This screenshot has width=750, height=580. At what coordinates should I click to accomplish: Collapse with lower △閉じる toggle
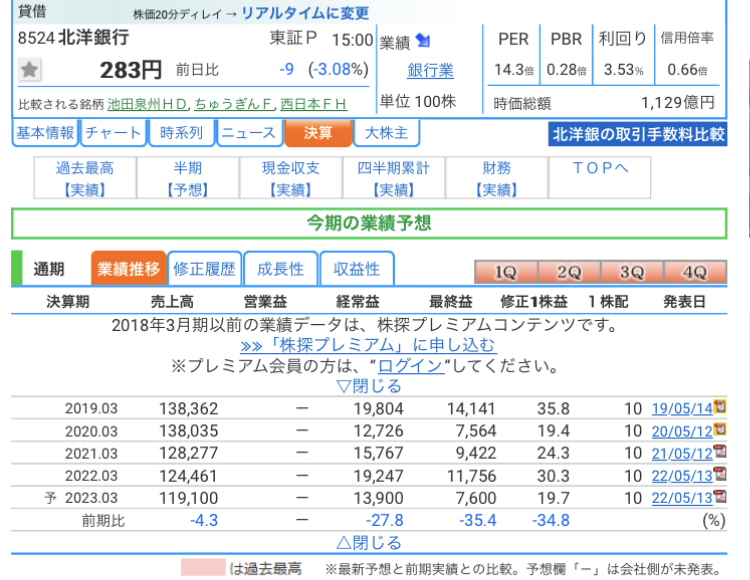click(x=369, y=543)
